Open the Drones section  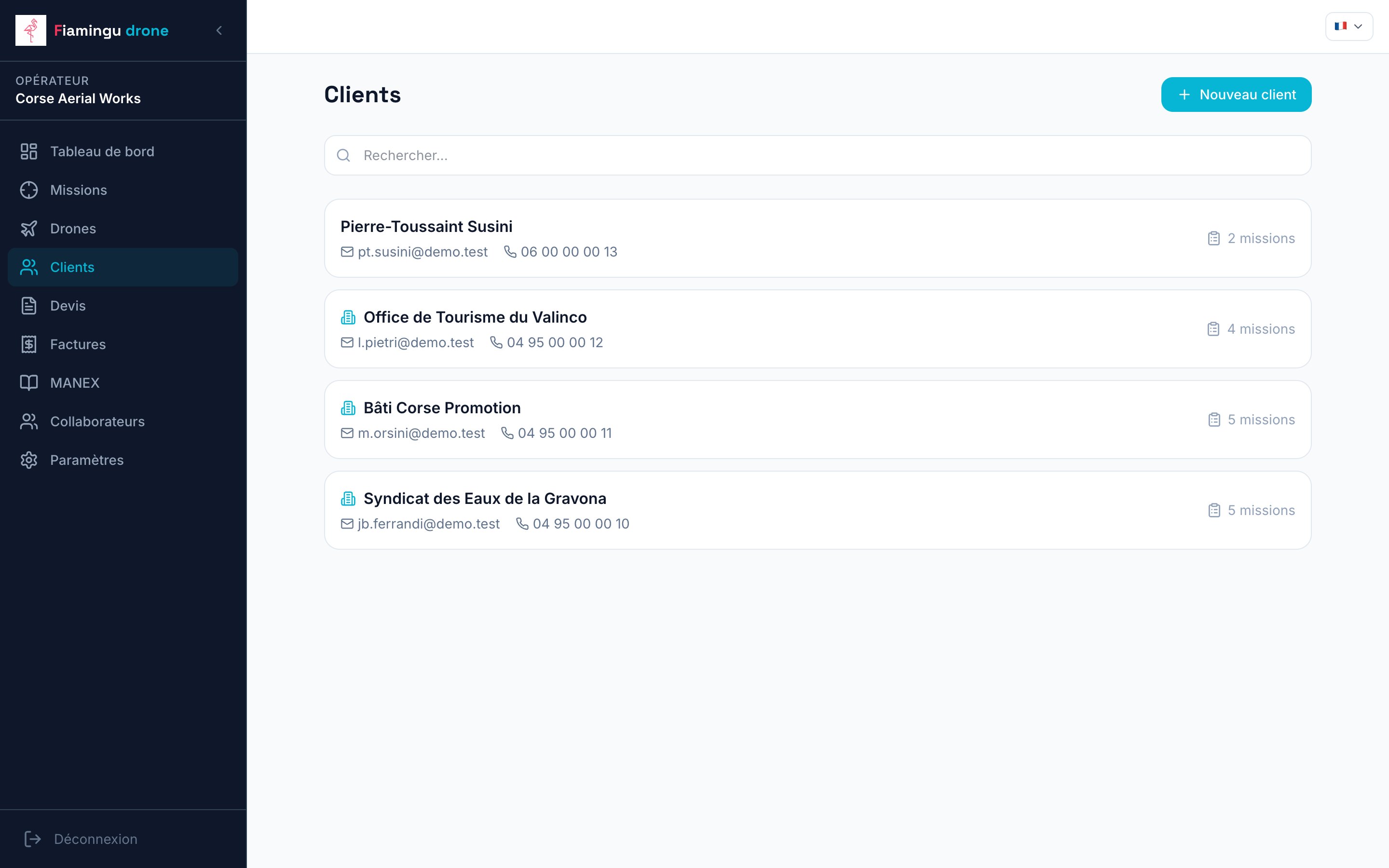coord(123,229)
